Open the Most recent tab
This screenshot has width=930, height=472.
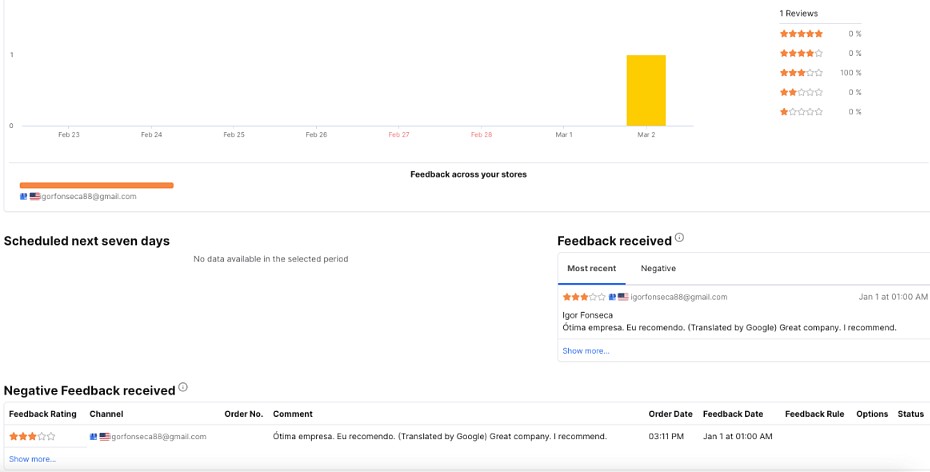click(x=591, y=269)
